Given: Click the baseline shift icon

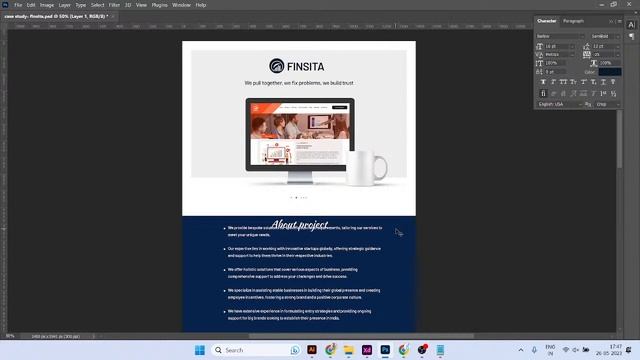Looking at the screenshot, I should pyautogui.click(x=539, y=72).
